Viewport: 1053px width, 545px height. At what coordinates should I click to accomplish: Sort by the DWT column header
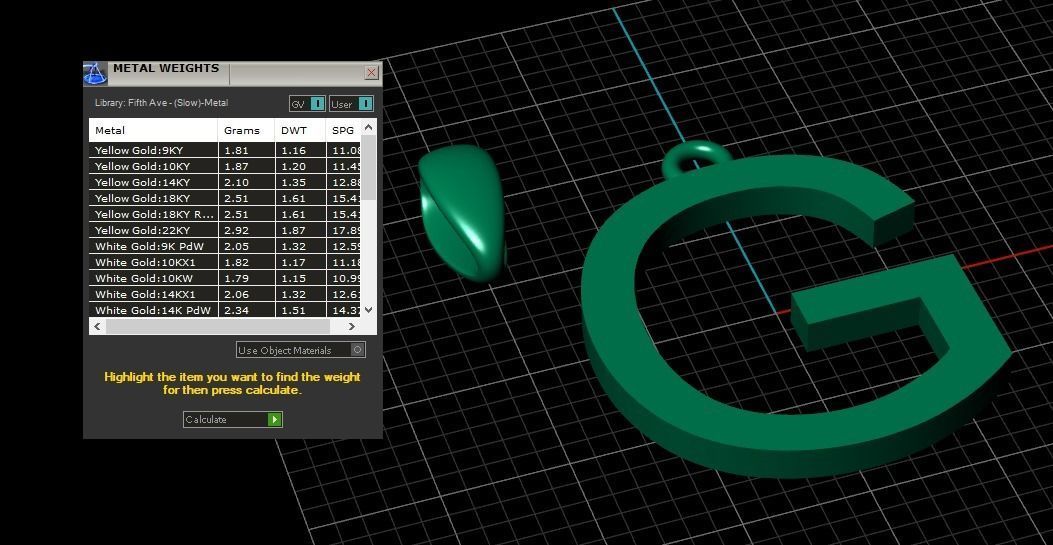(x=300, y=130)
